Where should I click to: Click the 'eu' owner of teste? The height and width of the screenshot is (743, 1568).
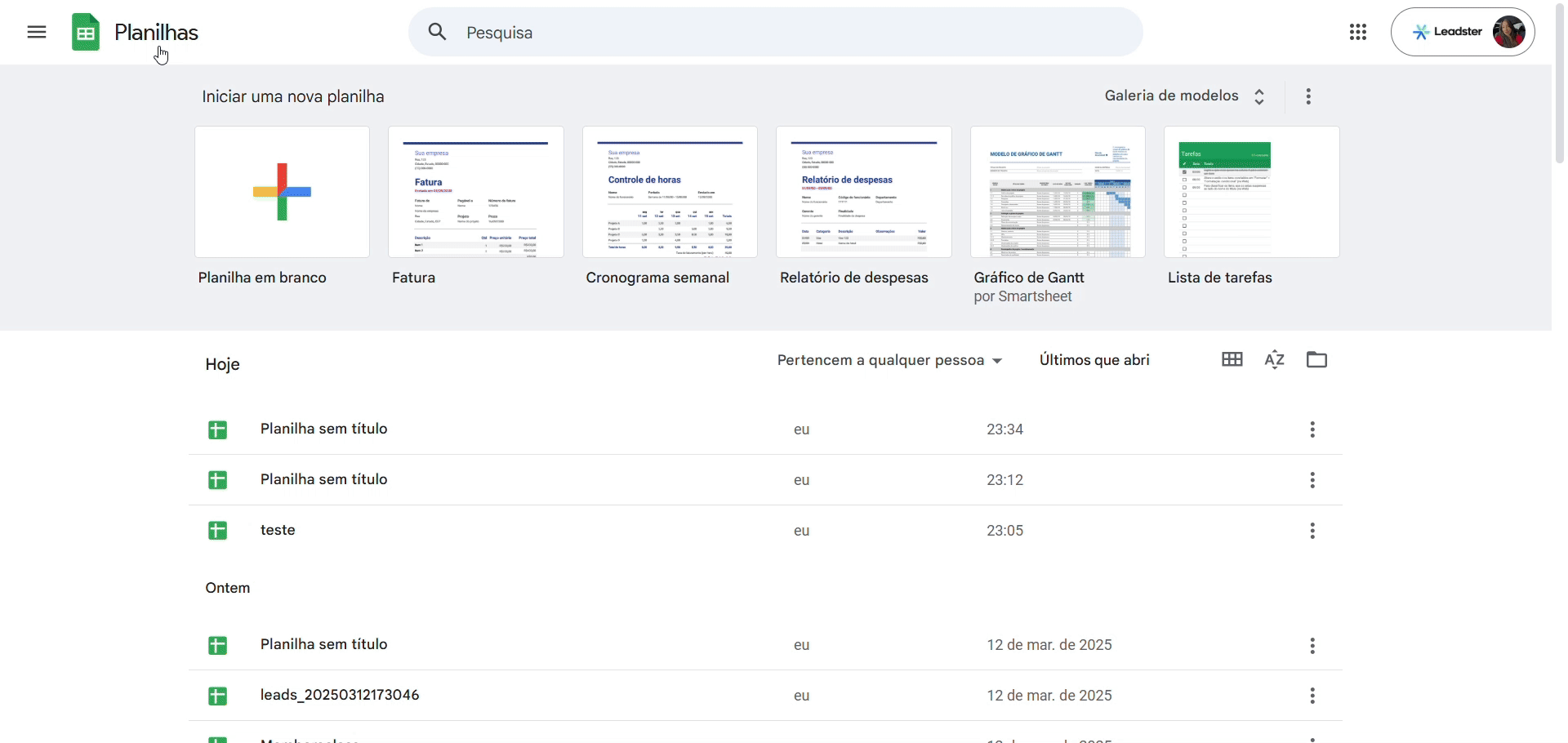tap(801, 531)
